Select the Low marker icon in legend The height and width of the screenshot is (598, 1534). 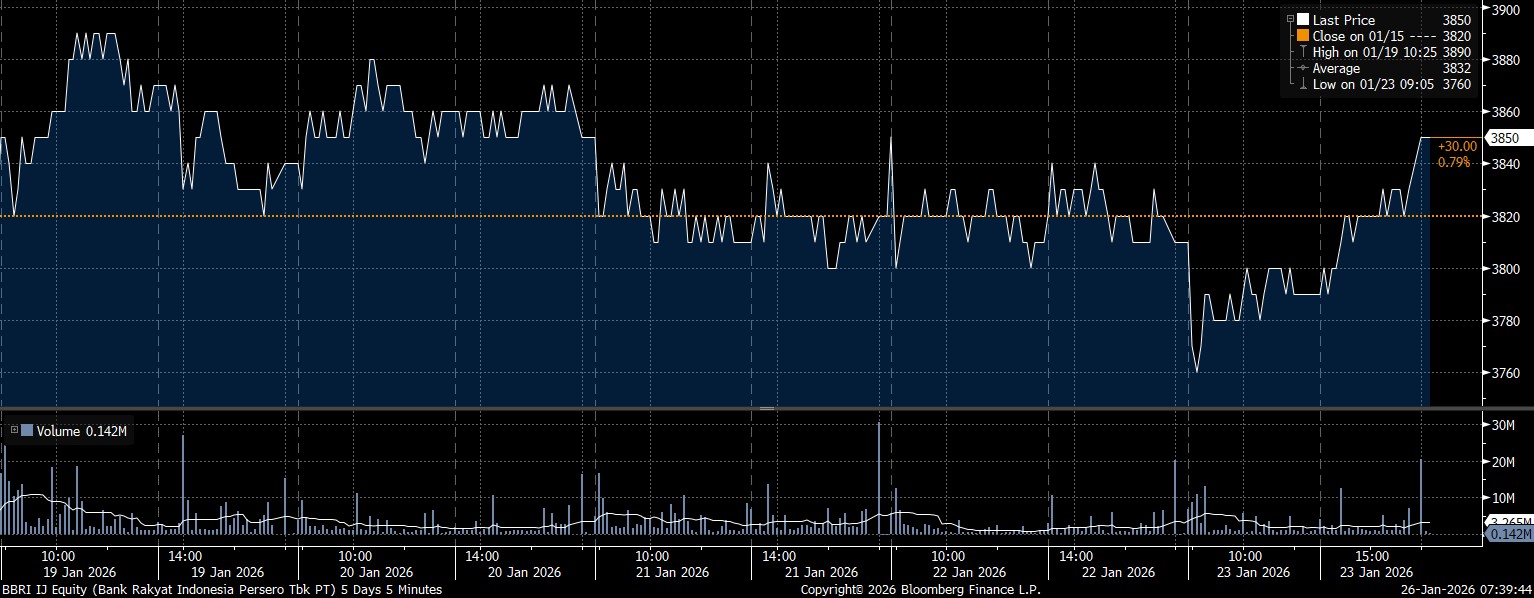[x=1302, y=85]
